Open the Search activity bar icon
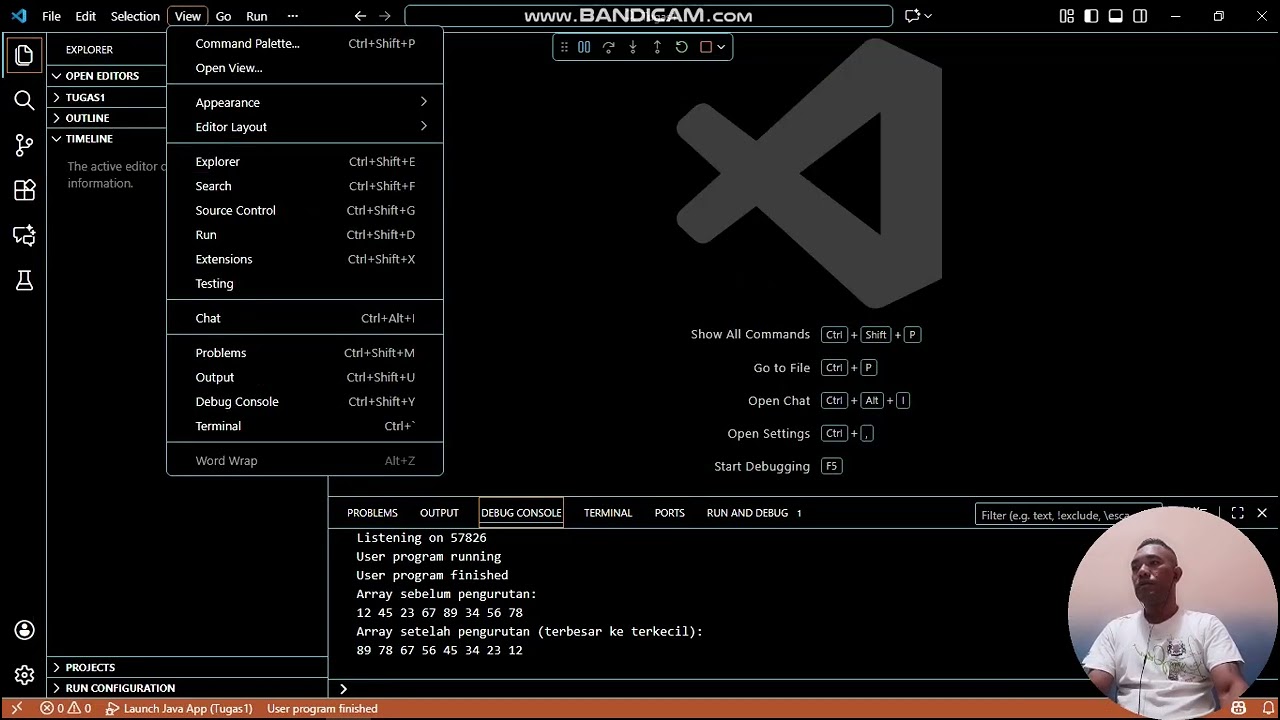 24,100
